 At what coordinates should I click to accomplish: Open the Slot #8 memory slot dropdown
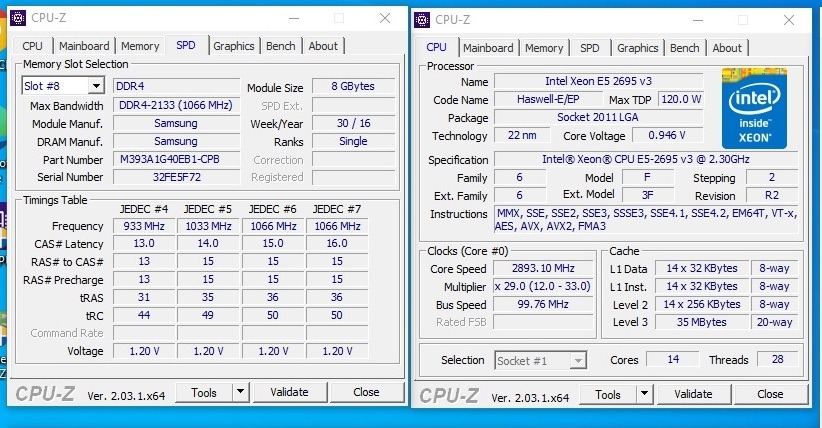point(96,86)
